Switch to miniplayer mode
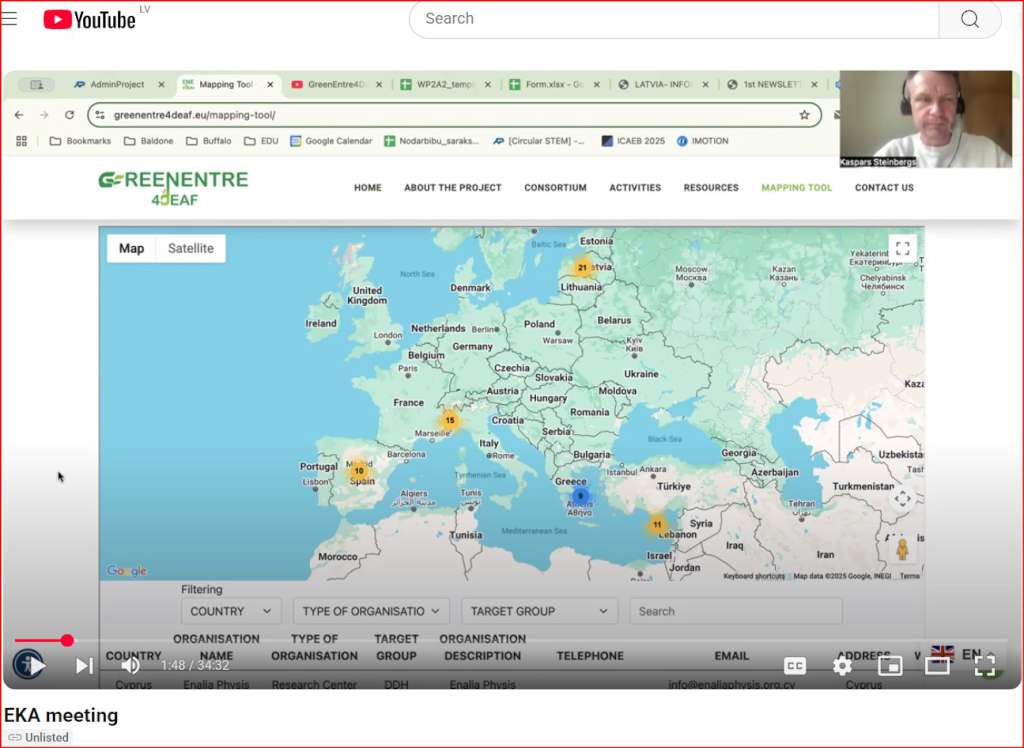 (x=890, y=665)
